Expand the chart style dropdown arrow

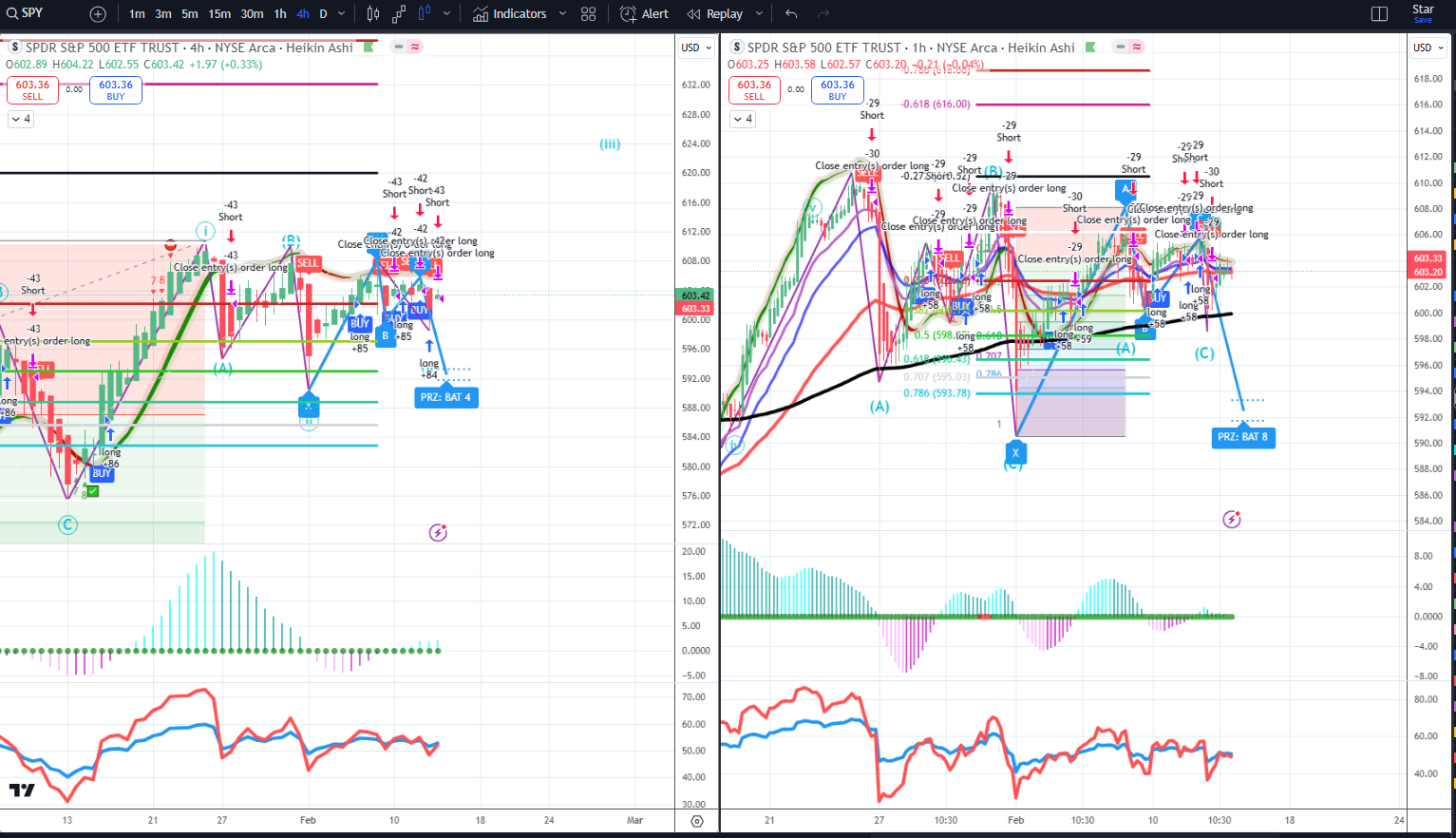pos(447,14)
